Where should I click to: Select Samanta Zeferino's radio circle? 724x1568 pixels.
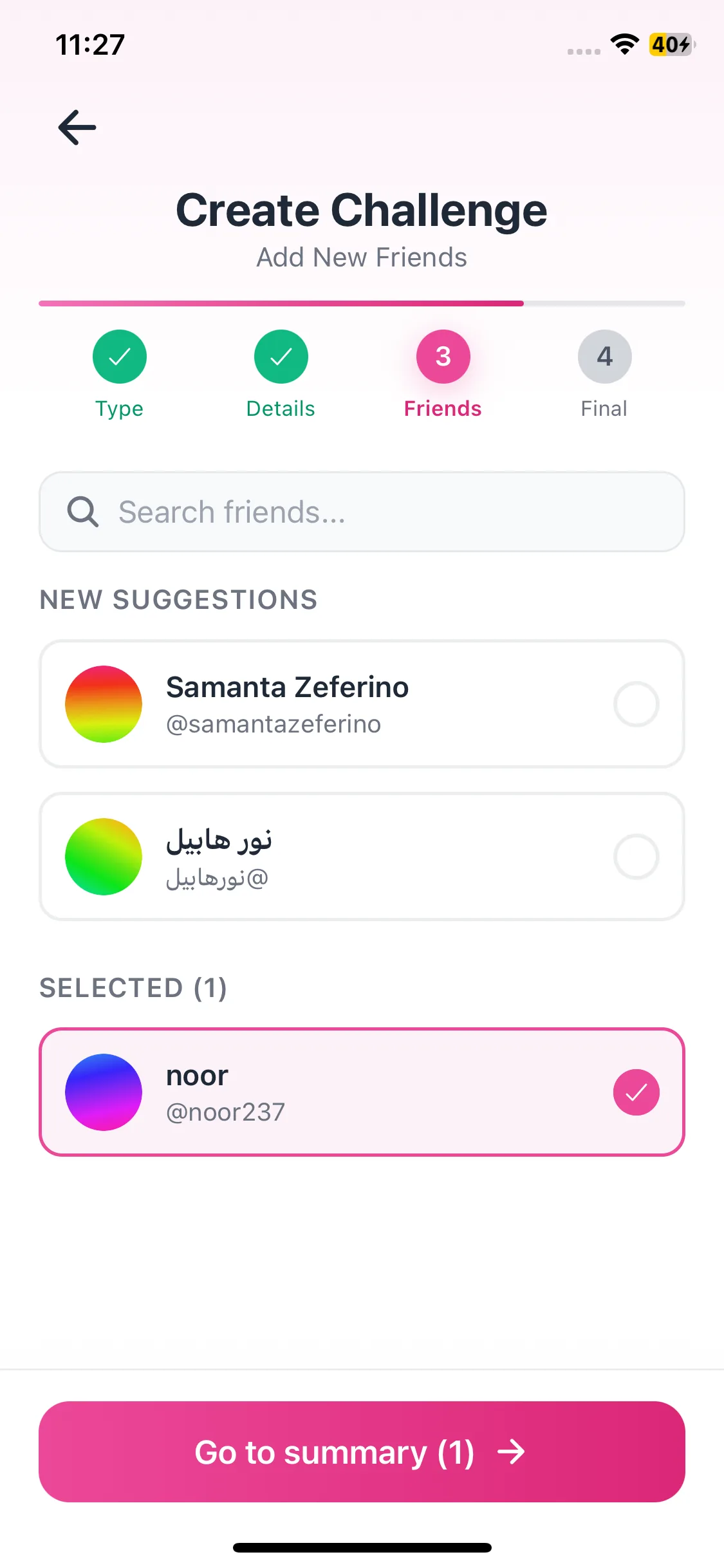point(636,704)
